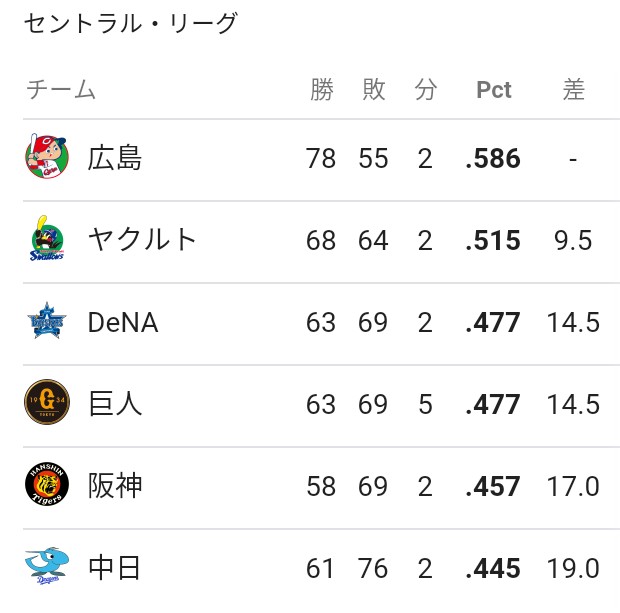Click the 敗 losses column header

coord(374,89)
